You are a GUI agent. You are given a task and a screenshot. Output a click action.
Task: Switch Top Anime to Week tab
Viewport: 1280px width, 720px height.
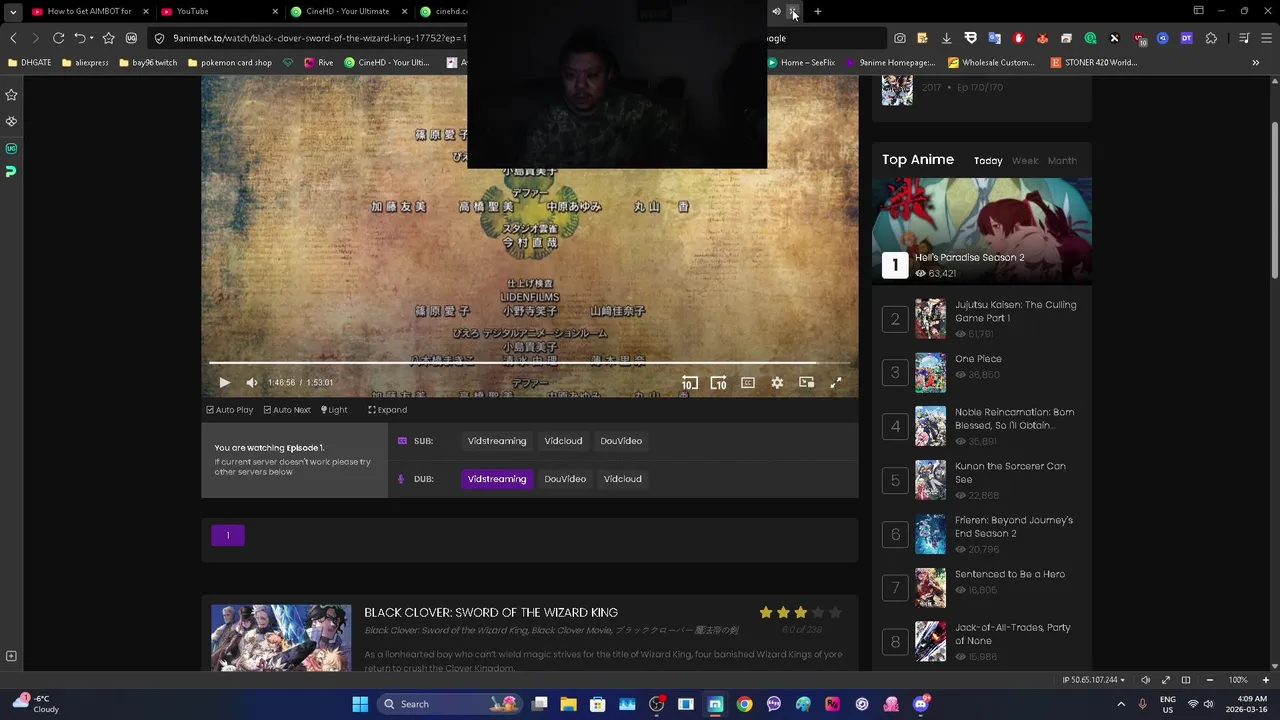tap(1025, 161)
